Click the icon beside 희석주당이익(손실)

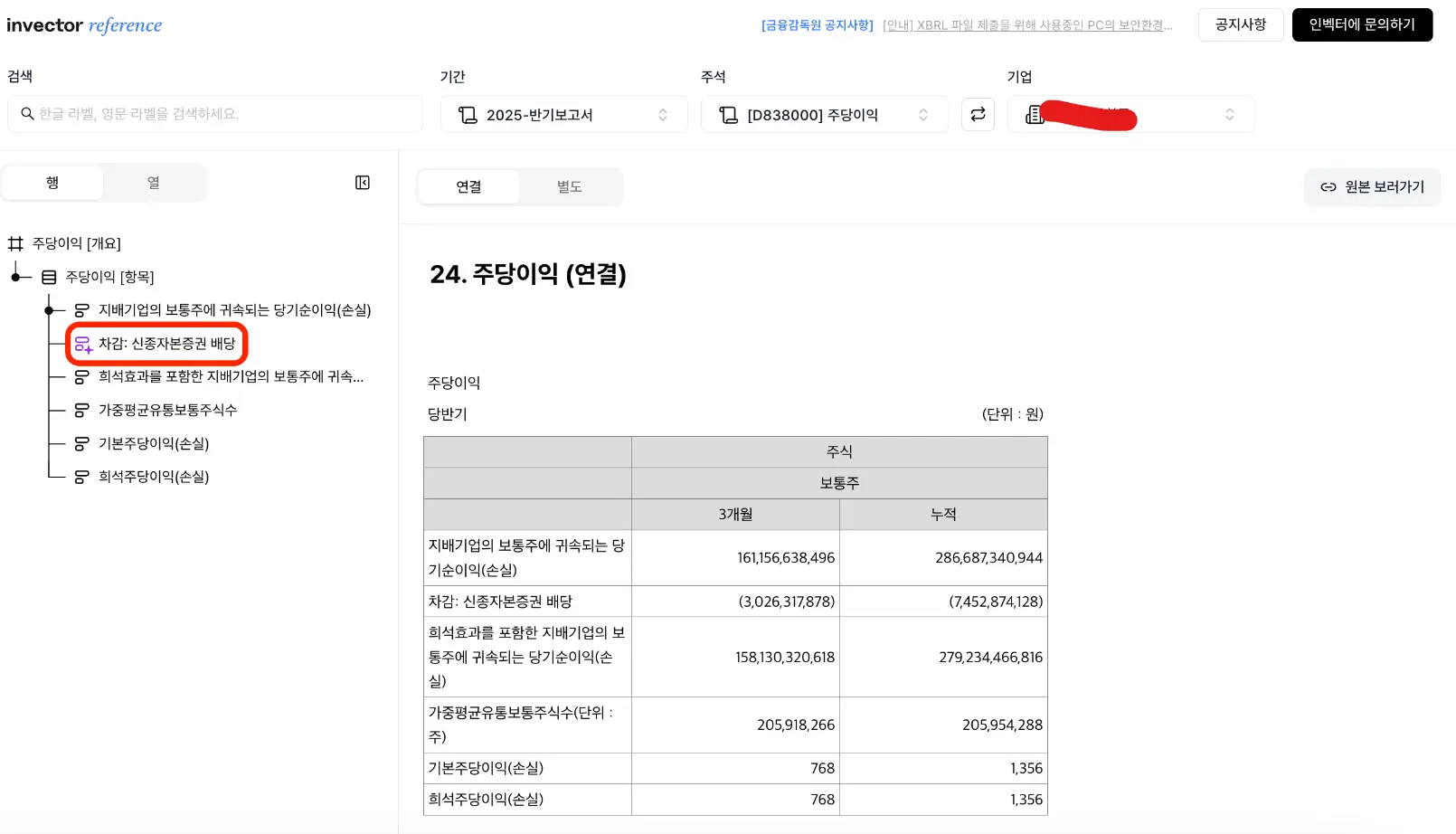pyautogui.click(x=81, y=477)
